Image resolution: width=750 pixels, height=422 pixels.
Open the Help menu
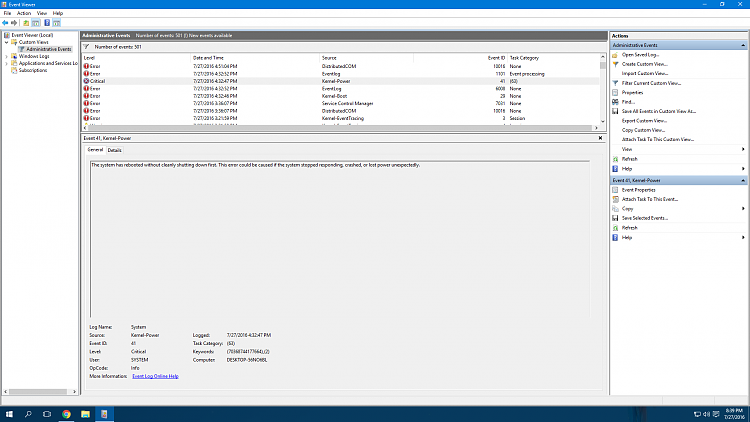tap(58, 13)
